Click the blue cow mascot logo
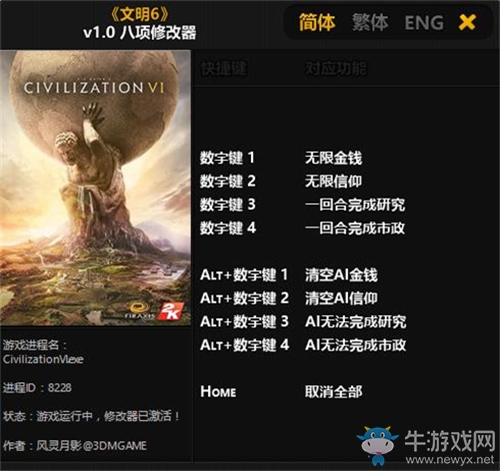The height and width of the screenshot is (471, 500). tap(377, 445)
